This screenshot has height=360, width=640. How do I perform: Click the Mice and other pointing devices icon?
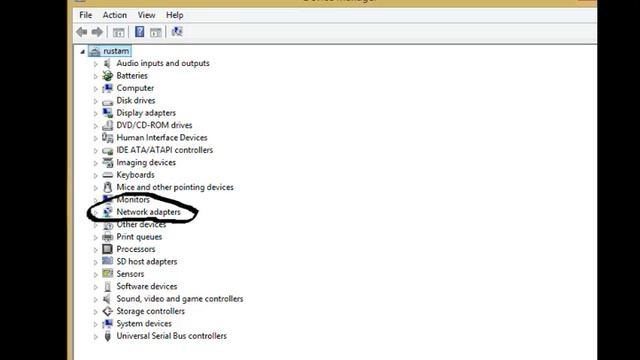[107, 187]
